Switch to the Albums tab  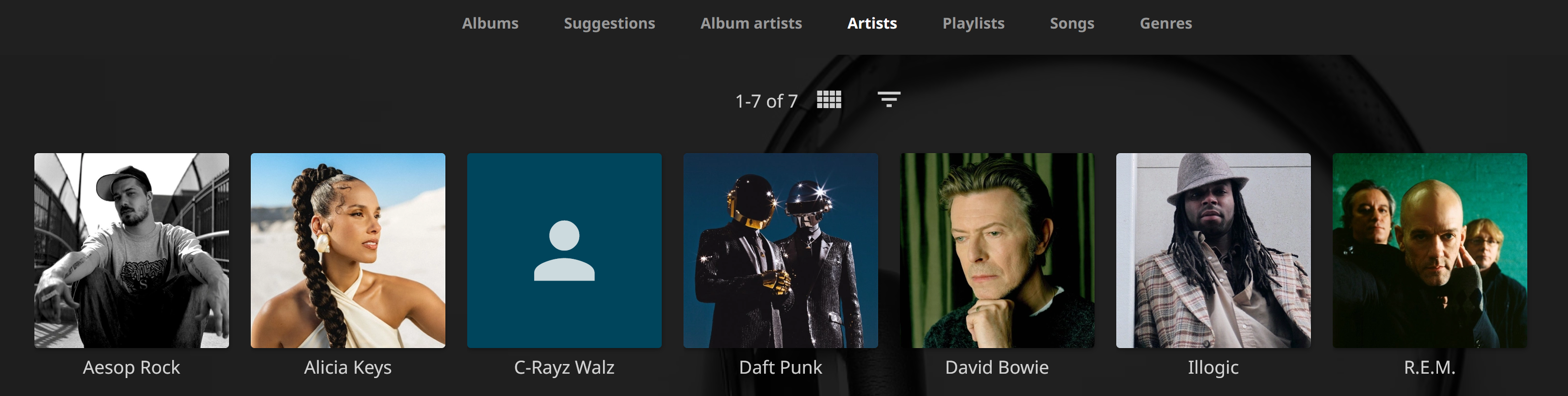tap(490, 23)
